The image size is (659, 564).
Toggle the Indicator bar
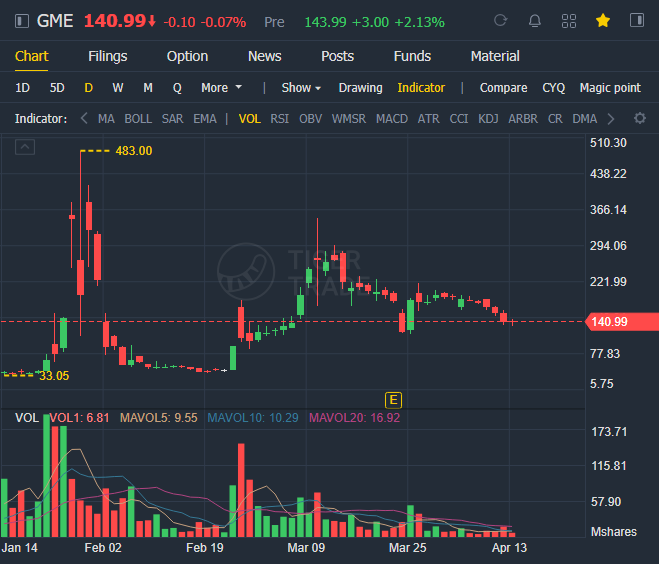click(421, 88)
